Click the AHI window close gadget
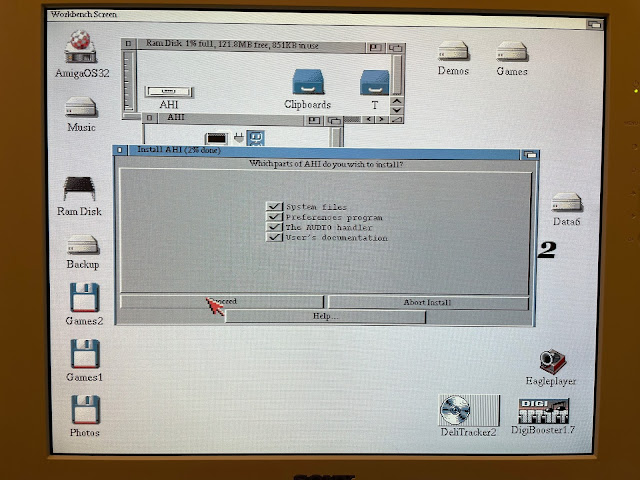 pyautogui.click(x=150, y=118)
